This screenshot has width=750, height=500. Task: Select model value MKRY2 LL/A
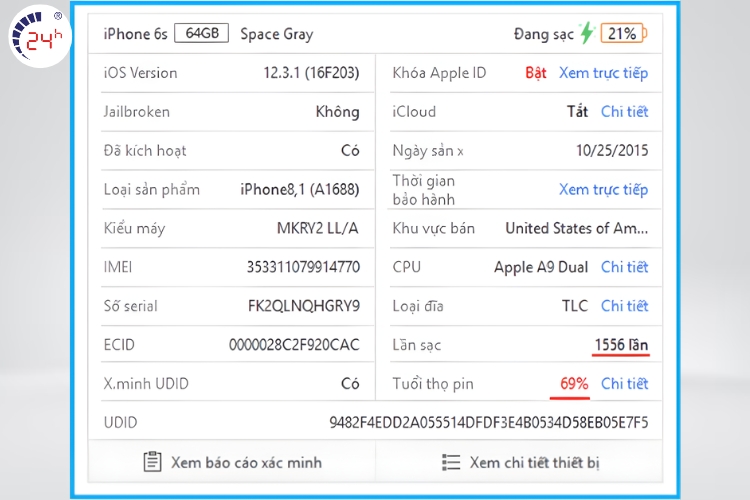318,228
